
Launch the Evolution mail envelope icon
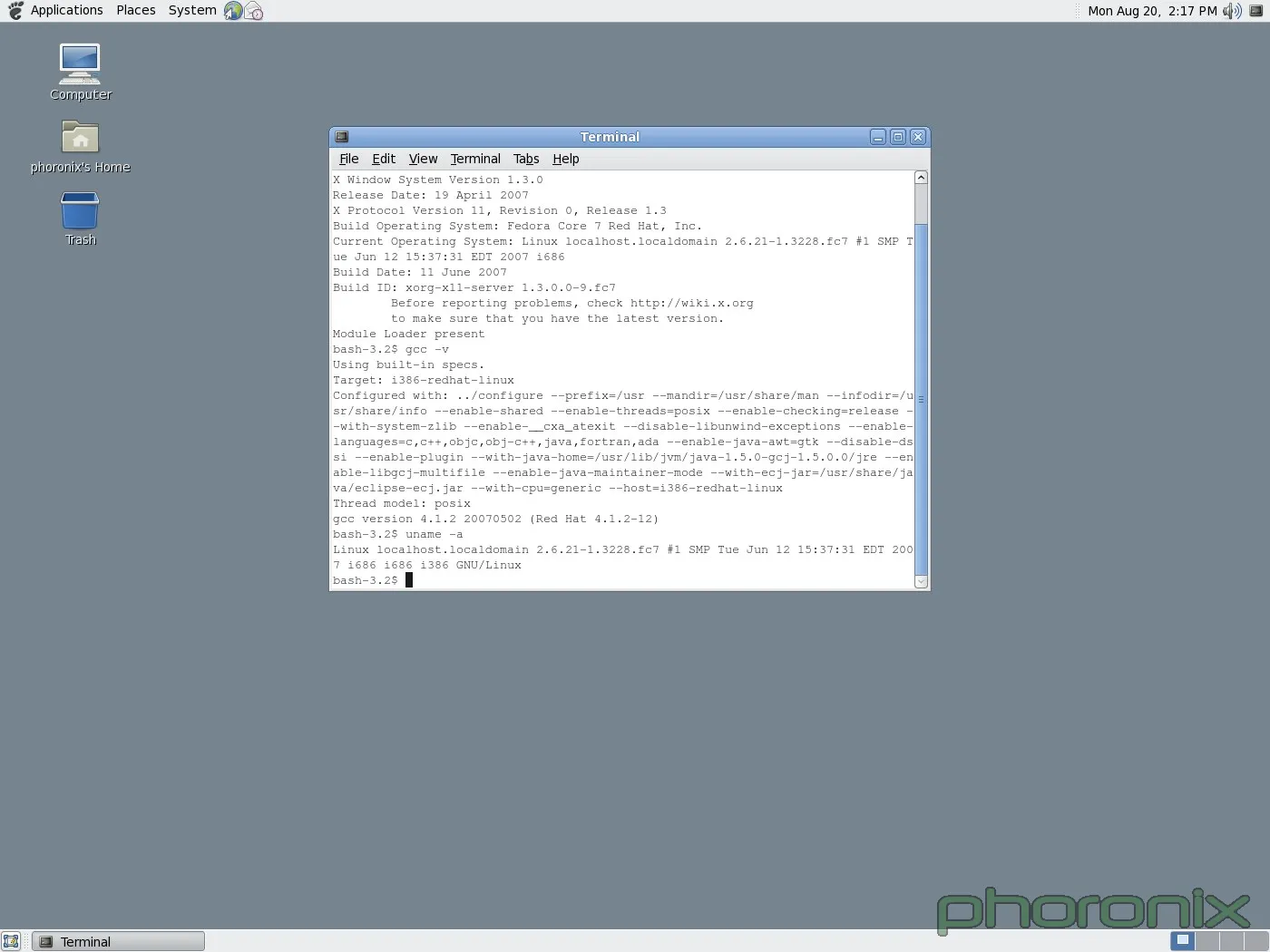tap(254, 11)
